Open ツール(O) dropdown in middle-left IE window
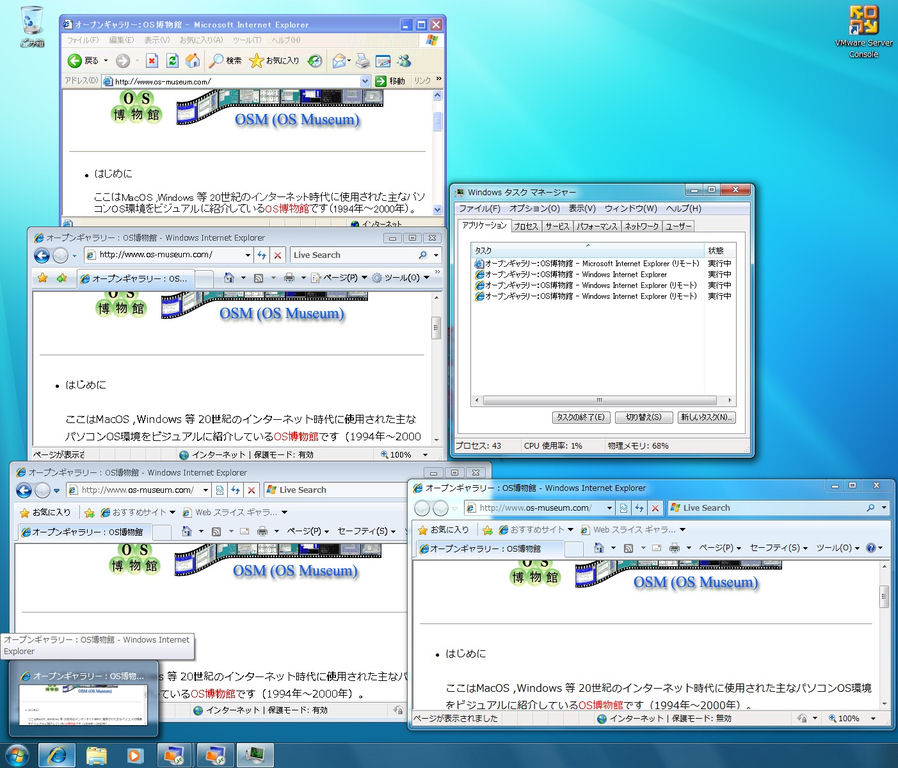Viewport: 898px width, 768px height. pyautogui.click(x=400, y=278)
